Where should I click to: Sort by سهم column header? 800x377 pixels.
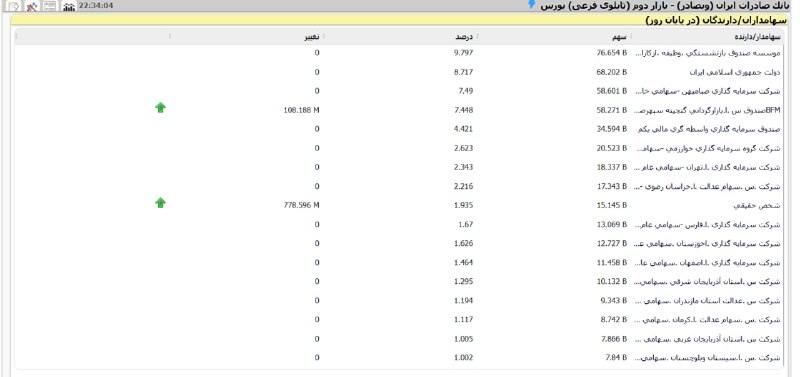(x=620, y=37)
